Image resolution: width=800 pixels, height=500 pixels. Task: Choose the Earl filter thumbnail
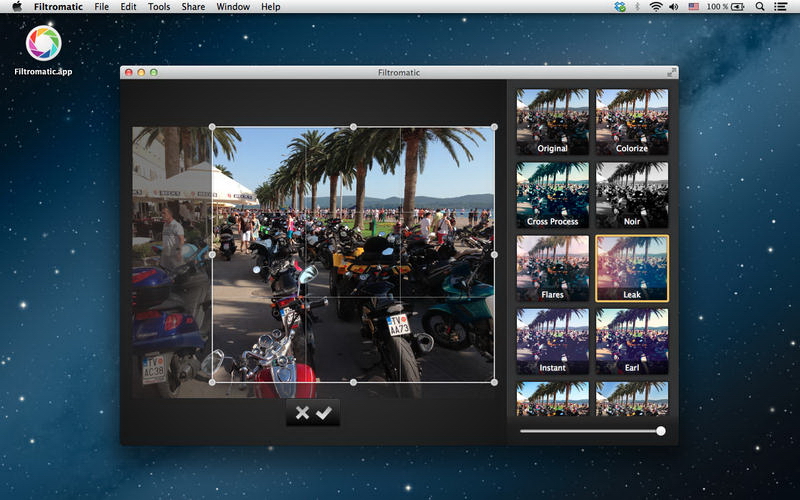pyautogui.click(x=632, y=341)
